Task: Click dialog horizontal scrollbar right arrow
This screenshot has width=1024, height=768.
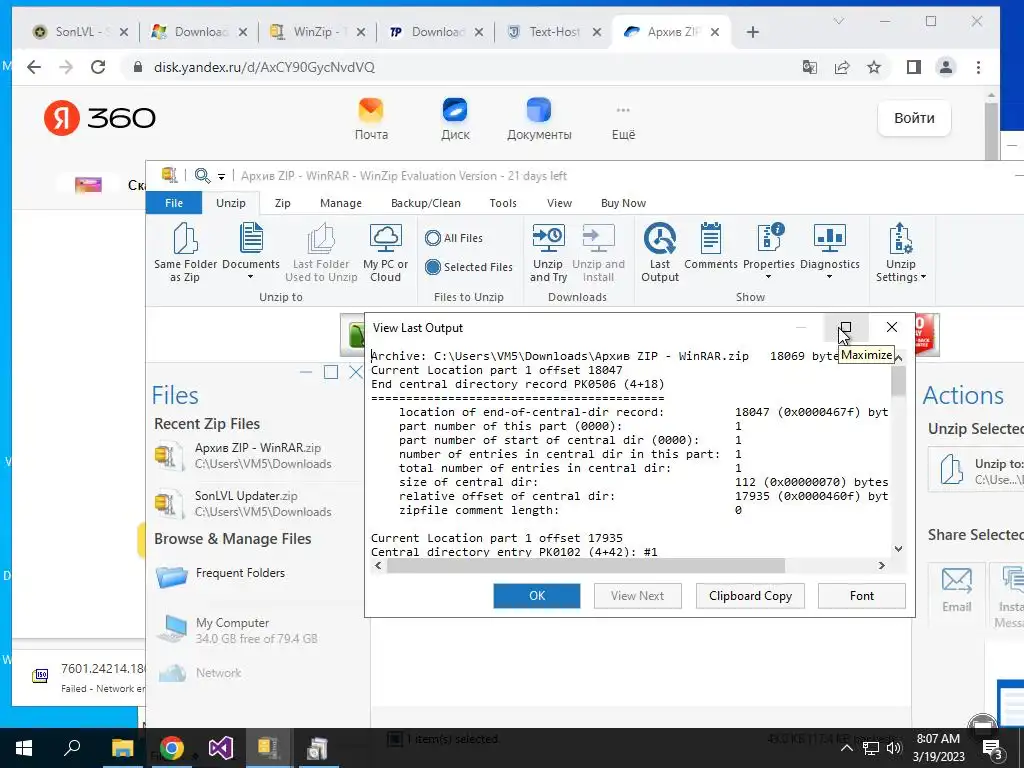Action: pos(882,566)
